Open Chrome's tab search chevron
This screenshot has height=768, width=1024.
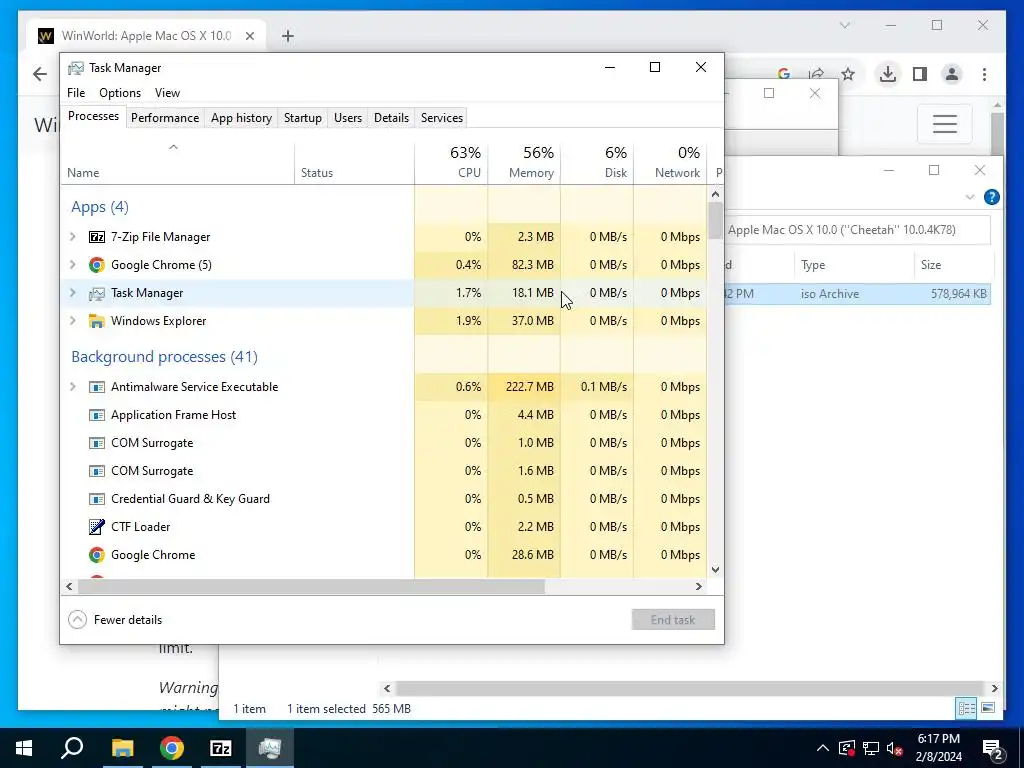tap(844, 25)
